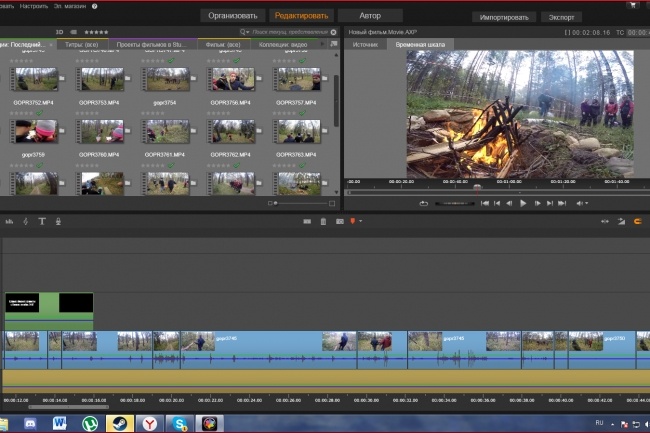
Task: Open the search options magnifier dropdown
Action: coord(244,32)
